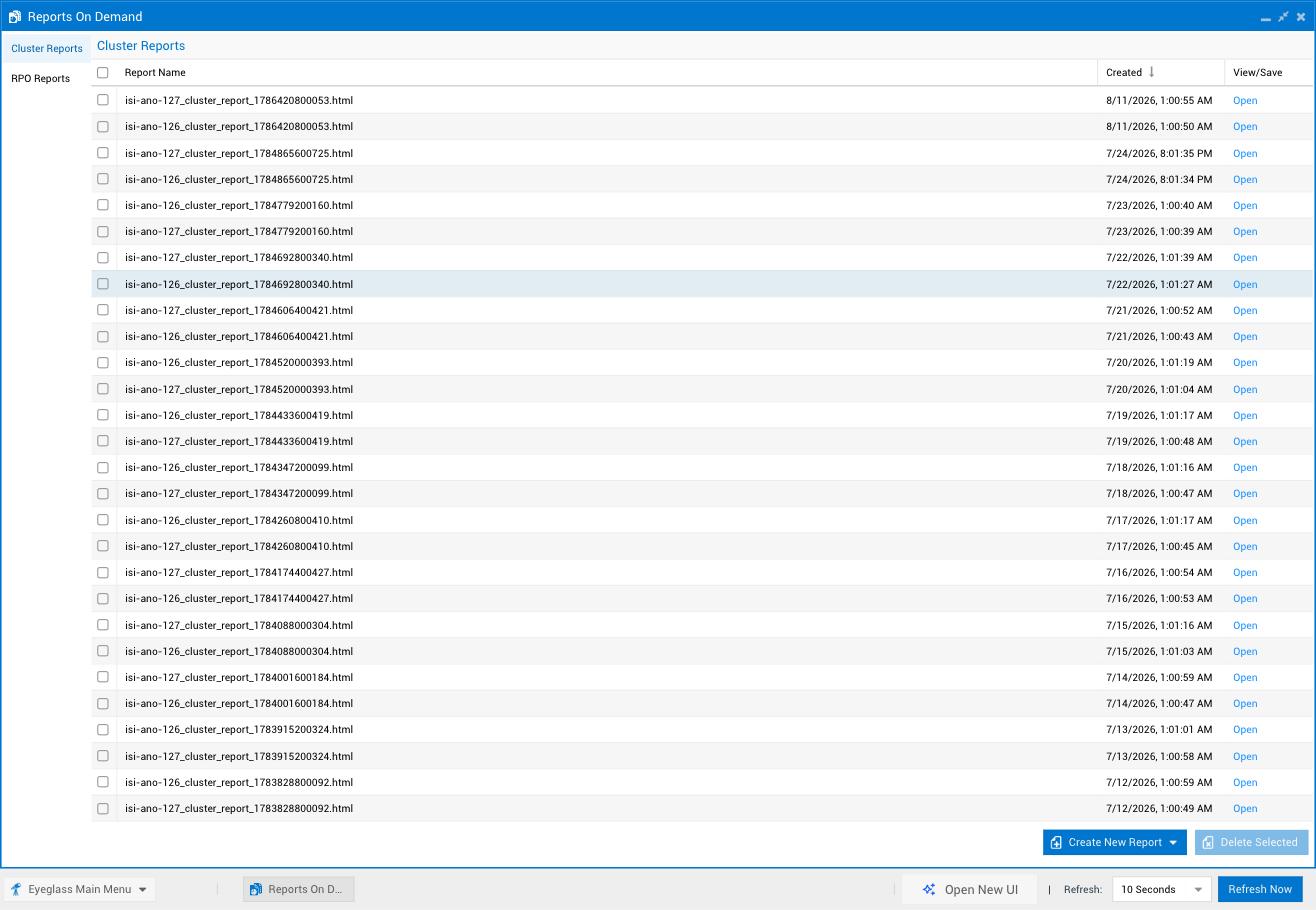Select row isi-ano-127_cluster_report_1784001600184.html
Screen dimensions: 1316x910
click(x=701, y=677)
